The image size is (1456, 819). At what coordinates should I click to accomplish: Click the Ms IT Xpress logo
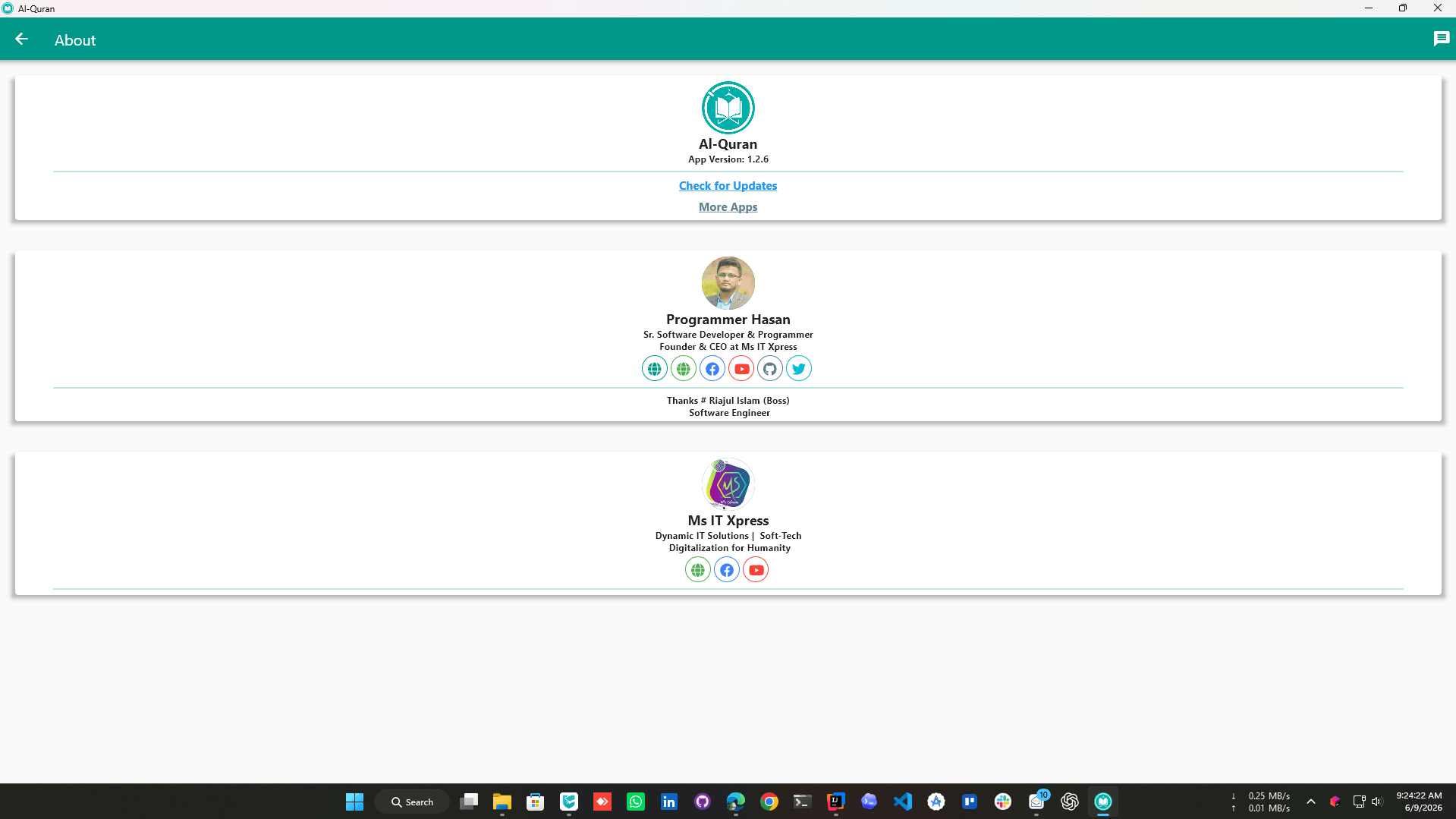coord(728,484)
